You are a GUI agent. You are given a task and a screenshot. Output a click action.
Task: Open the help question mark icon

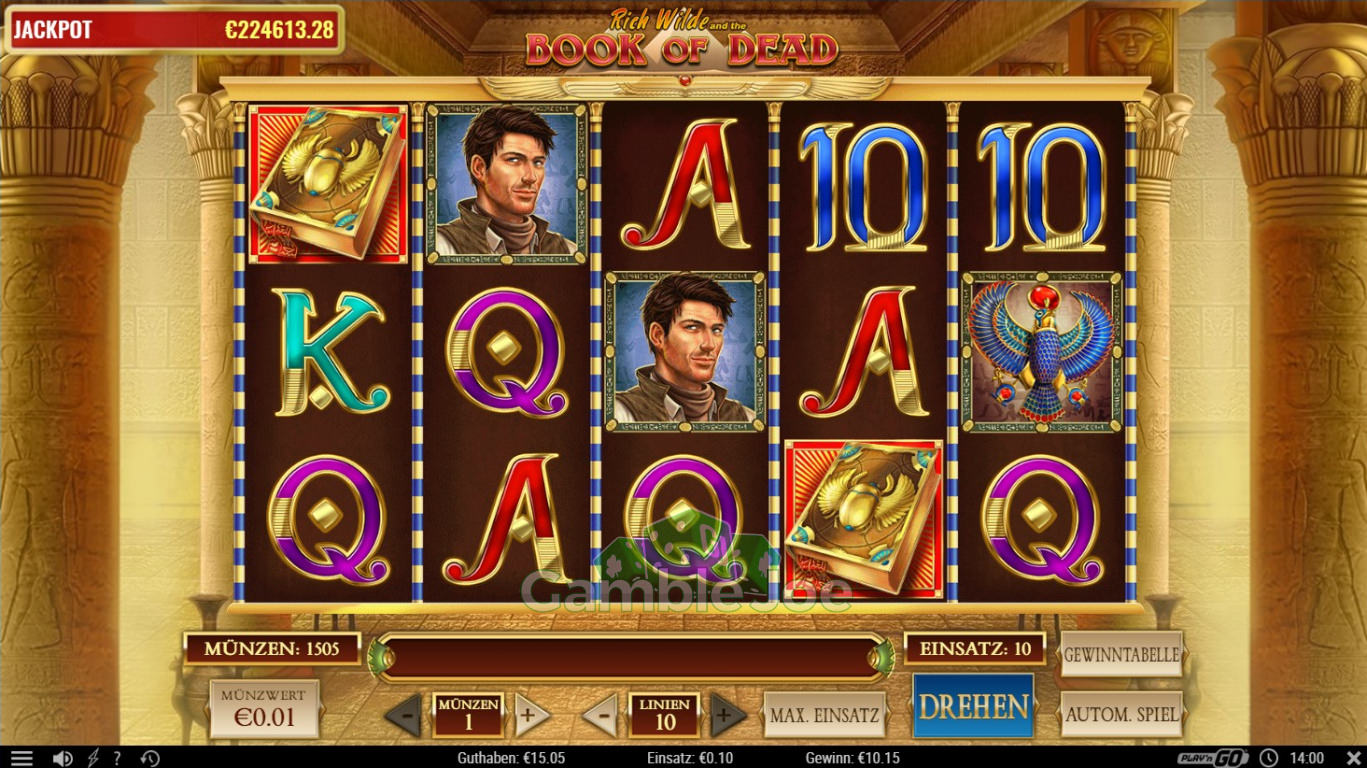(117, 758)
